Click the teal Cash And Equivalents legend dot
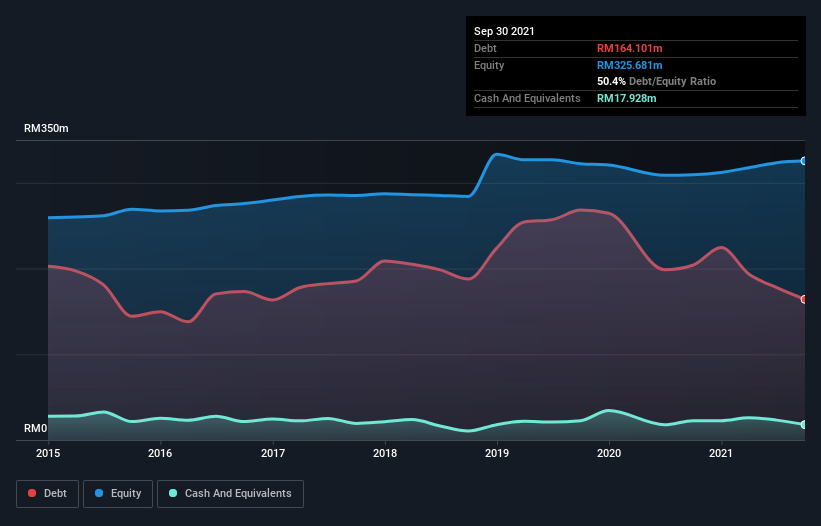This screenshot has height=526, width=821. click(x=173, y=493)
